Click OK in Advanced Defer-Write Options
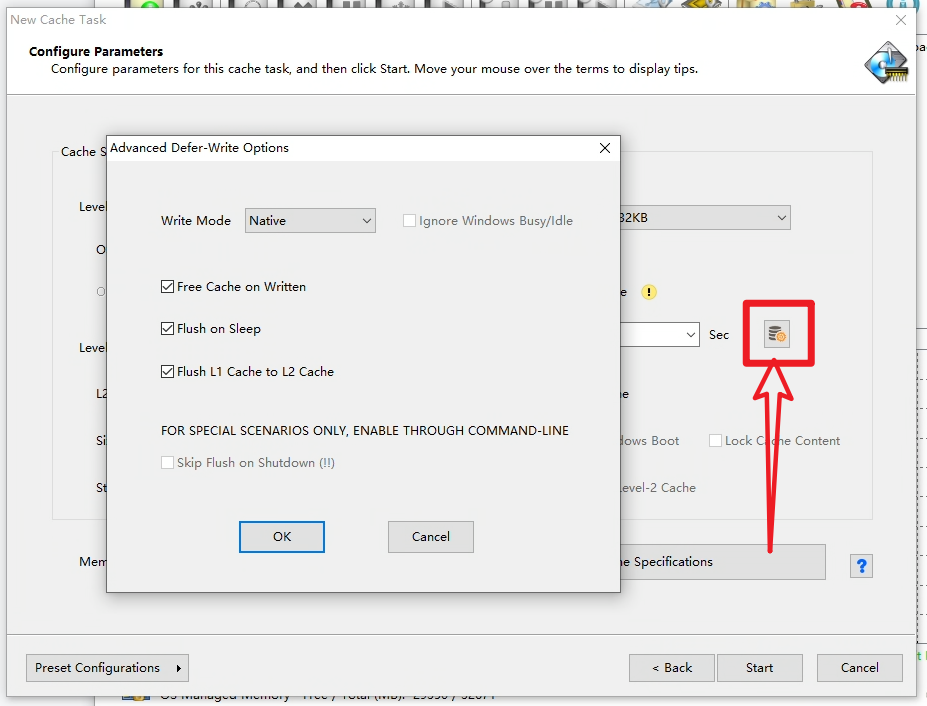 point(282,537)
